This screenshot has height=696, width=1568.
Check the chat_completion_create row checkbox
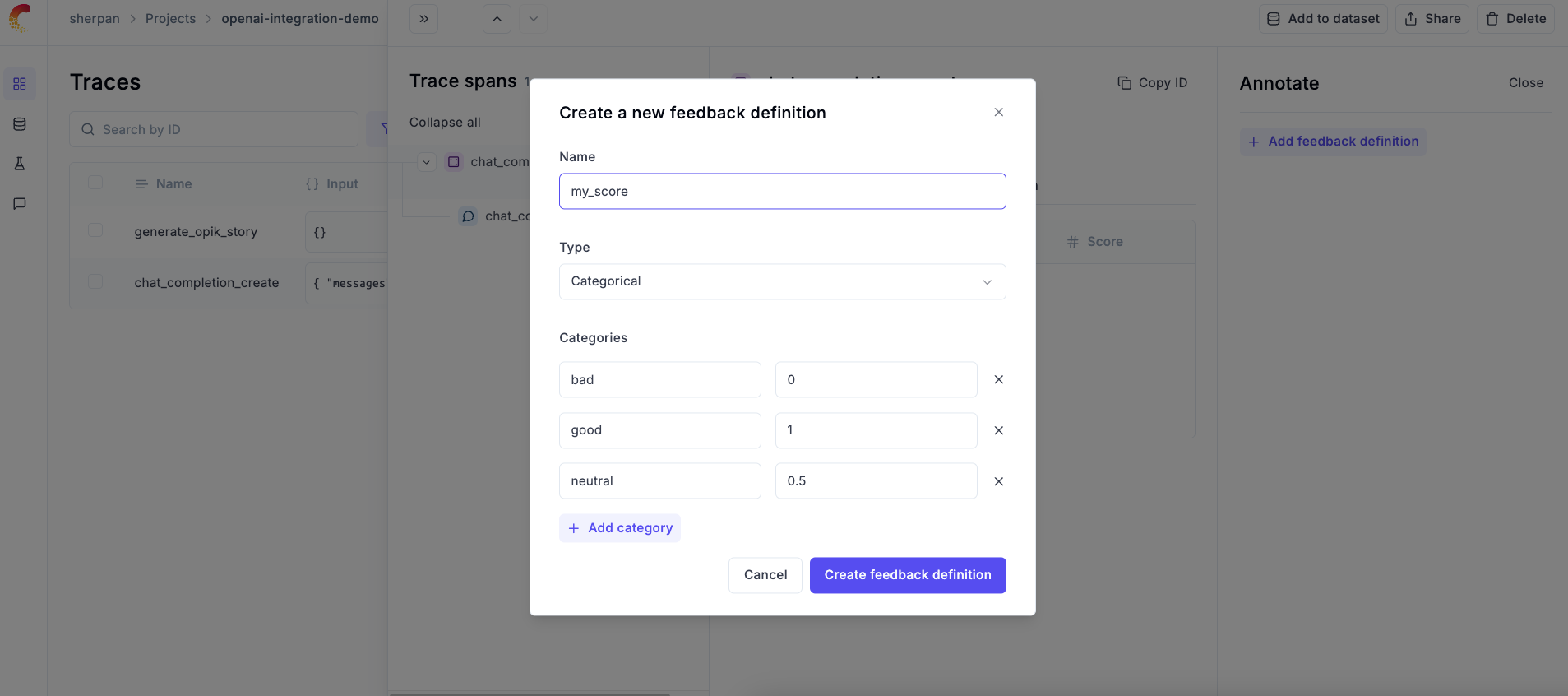pyautogui.click(x=95, y=281)
